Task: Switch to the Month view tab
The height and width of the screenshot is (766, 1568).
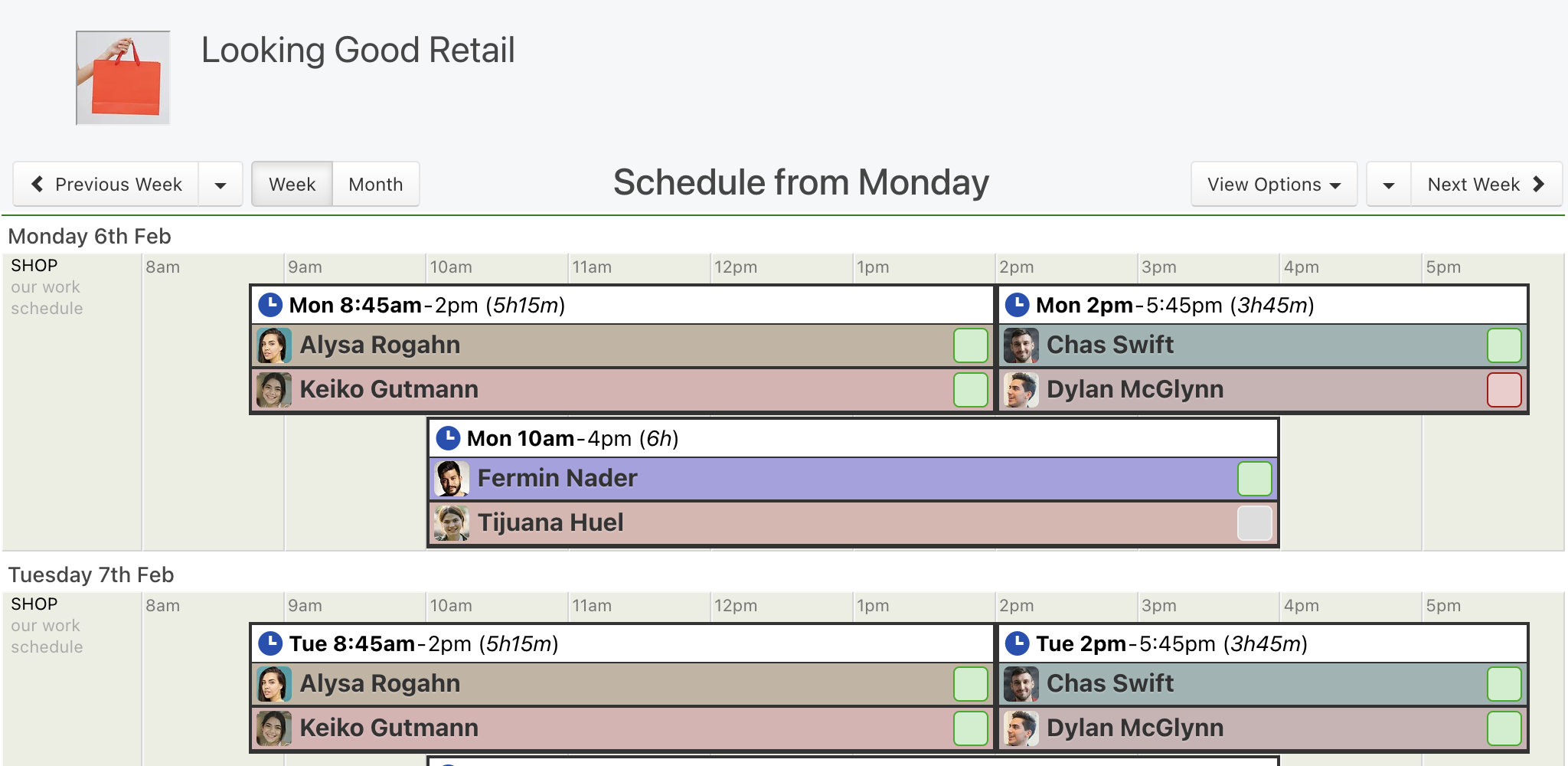Action: [376, 184]
